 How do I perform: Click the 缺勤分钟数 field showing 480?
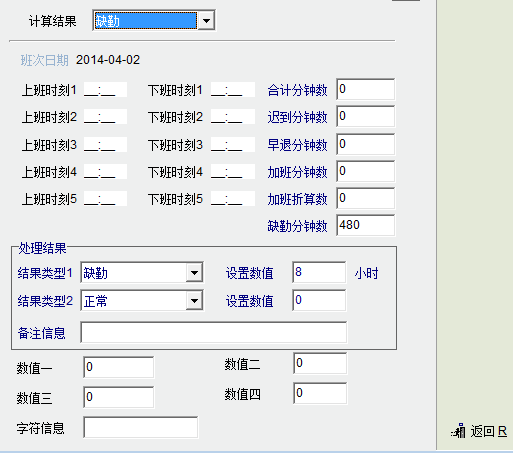tap(366, 225)
